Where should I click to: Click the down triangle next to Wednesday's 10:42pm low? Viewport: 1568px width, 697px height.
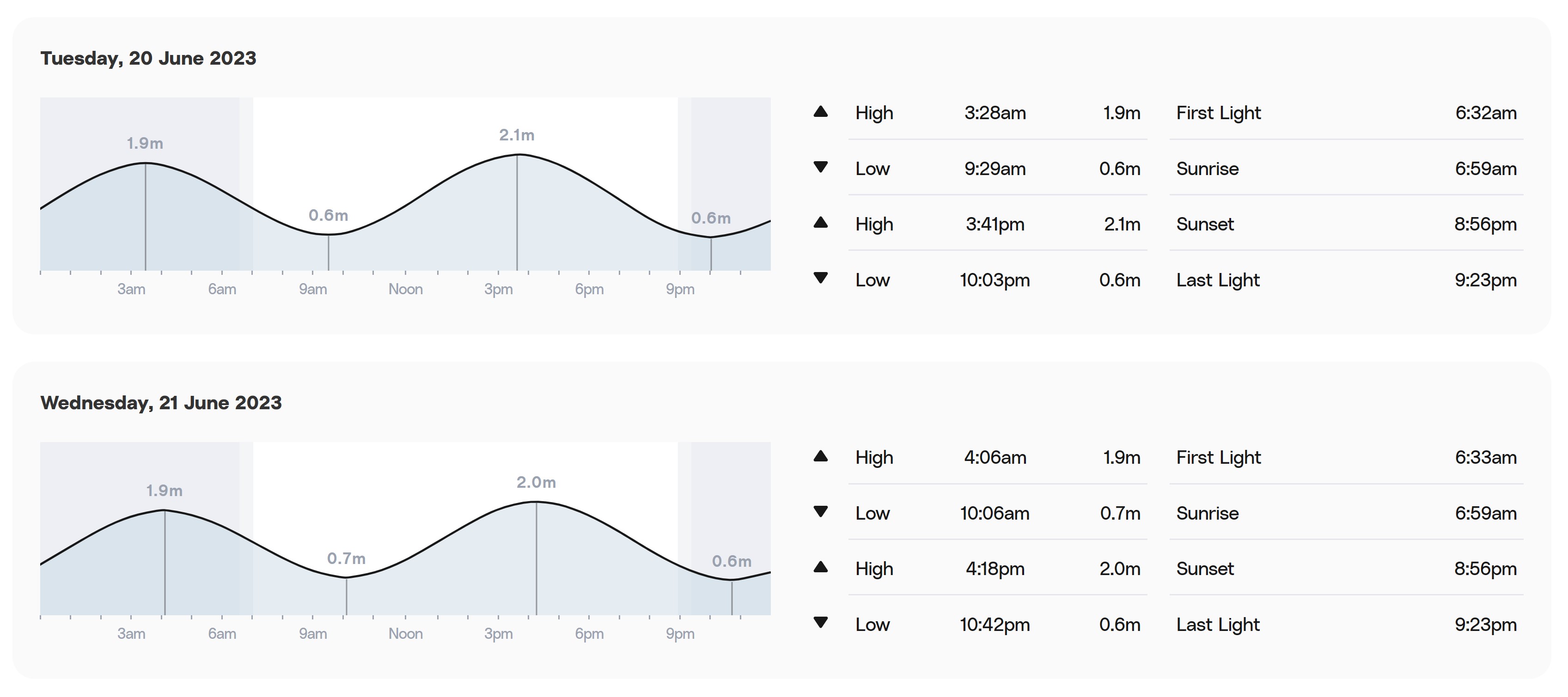pyautogui.click(x=821, y=622)
